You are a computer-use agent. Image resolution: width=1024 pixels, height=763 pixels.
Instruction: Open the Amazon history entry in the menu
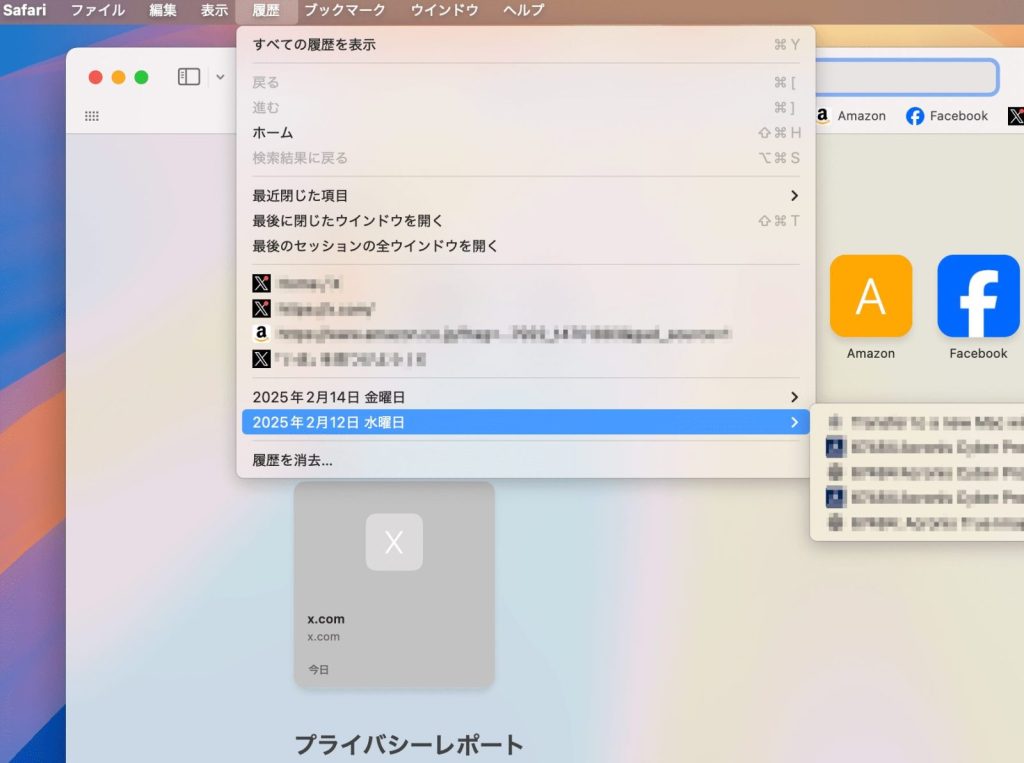click(x=526, y=334)
